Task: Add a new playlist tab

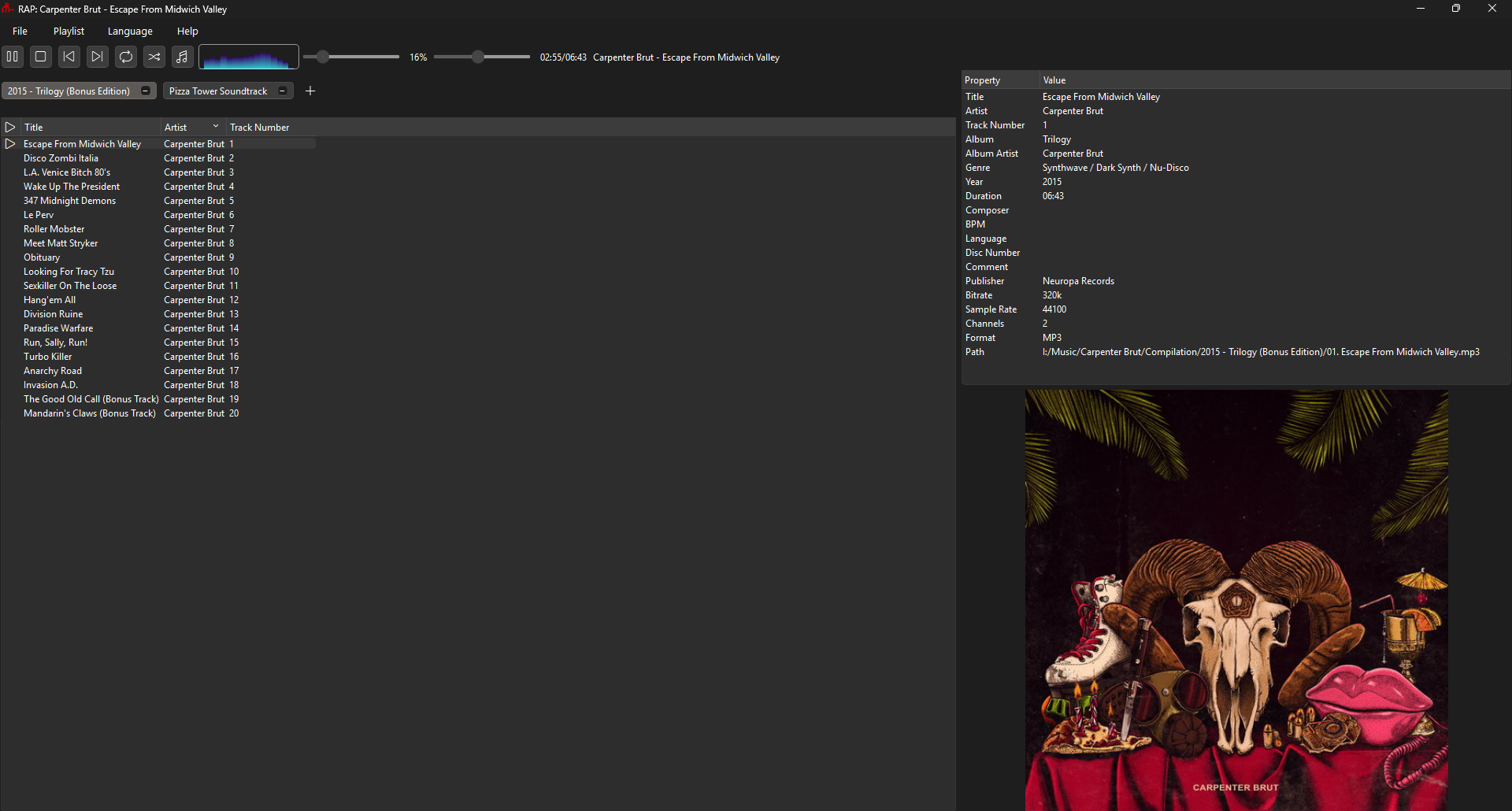Action: pyautogui.click(x=310, y=91)
